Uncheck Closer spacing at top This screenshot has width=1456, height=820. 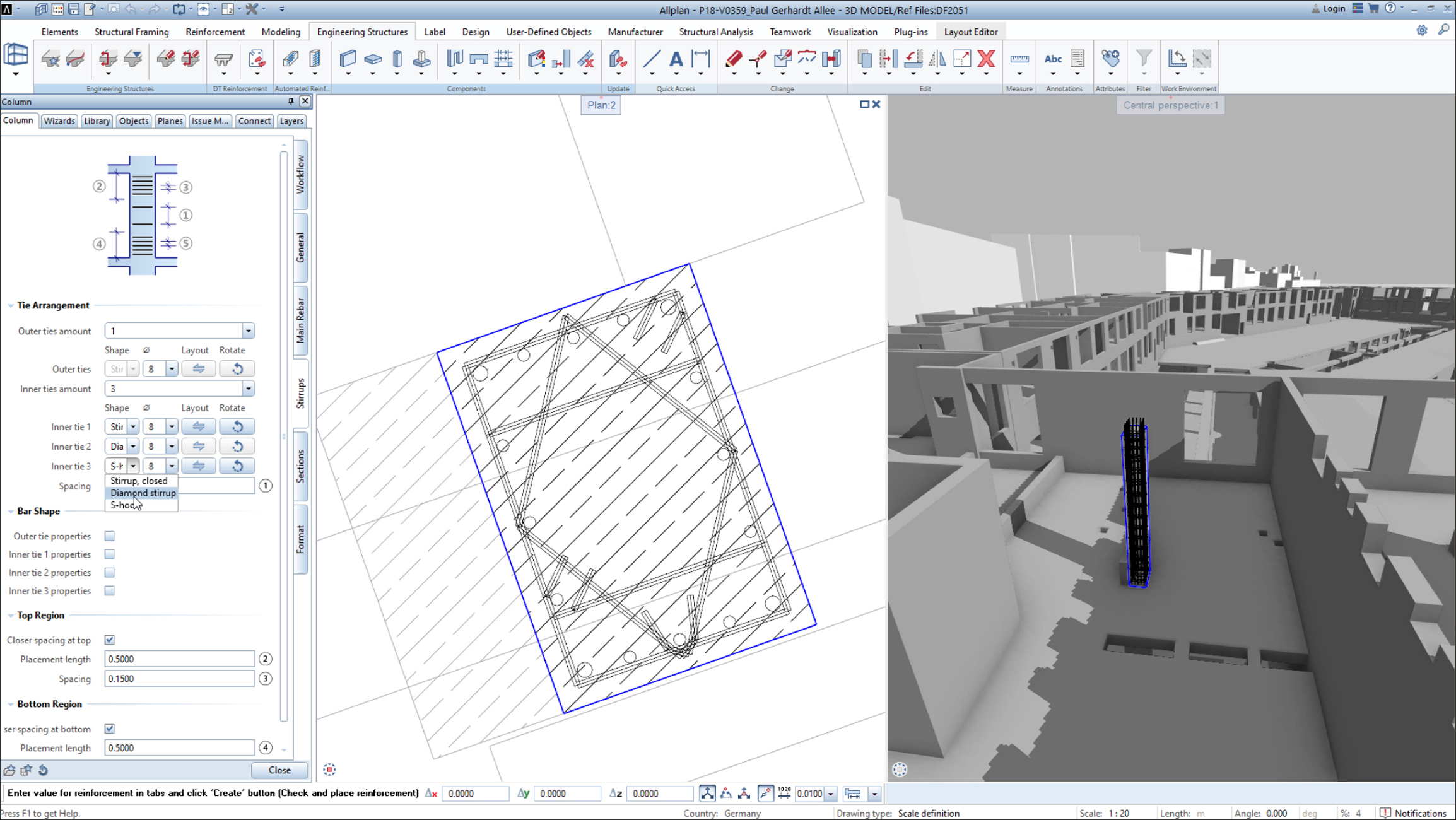tap(110, 640)
